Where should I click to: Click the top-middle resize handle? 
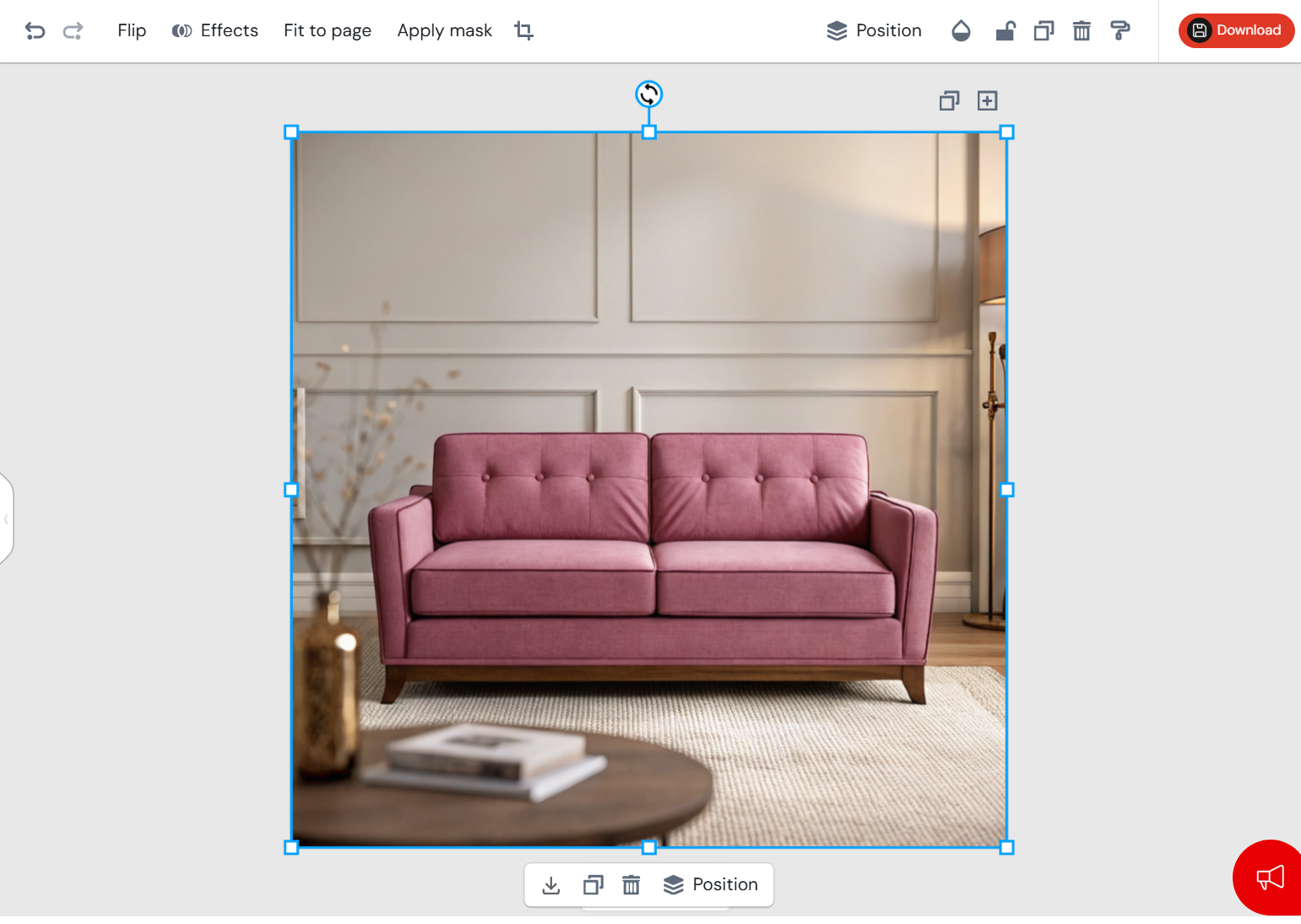click(648, 132)
